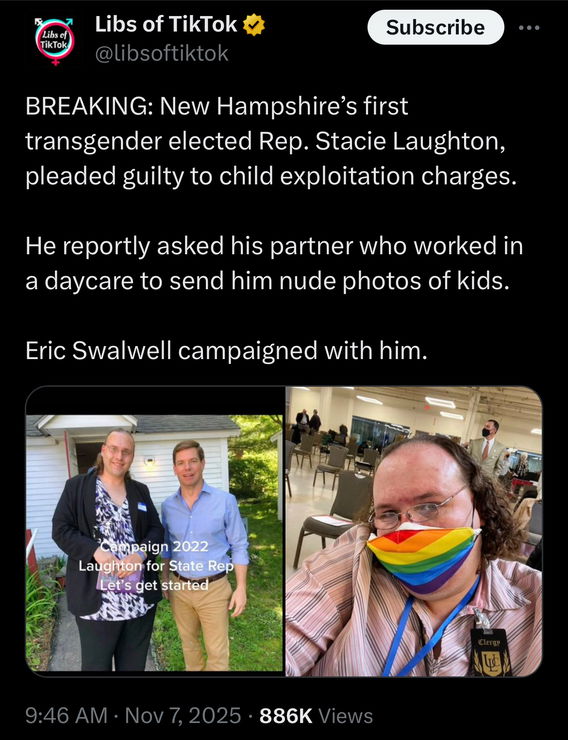Viewport: 568px width, 740px height.
Task: Click the Campaign 2022 caption overlay
Action: tap(156, 566)
